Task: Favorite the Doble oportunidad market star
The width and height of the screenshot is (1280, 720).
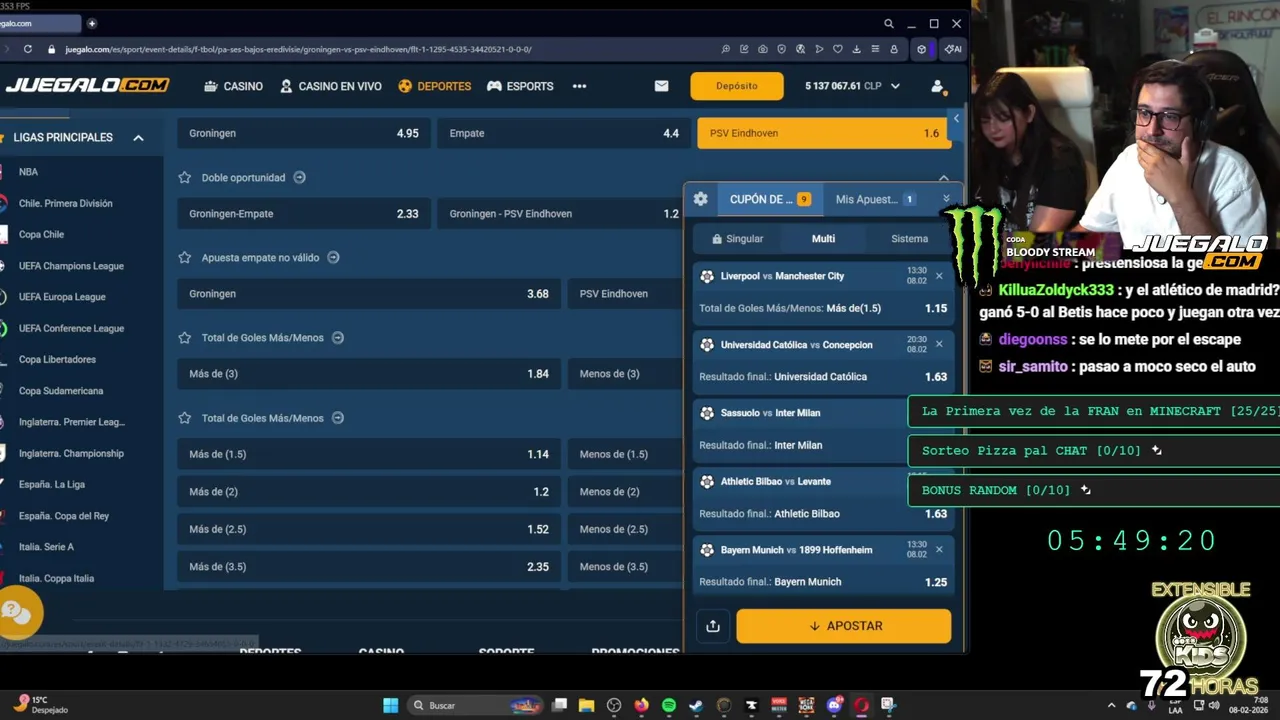Action: click(184, 177)
